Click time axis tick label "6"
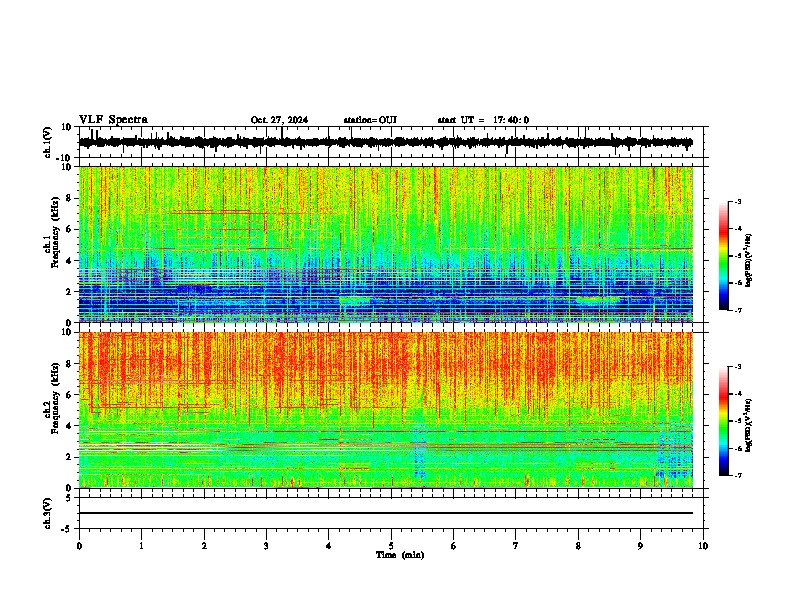The width and height of the screenshot is (792, 612). (x=454, y=546)
